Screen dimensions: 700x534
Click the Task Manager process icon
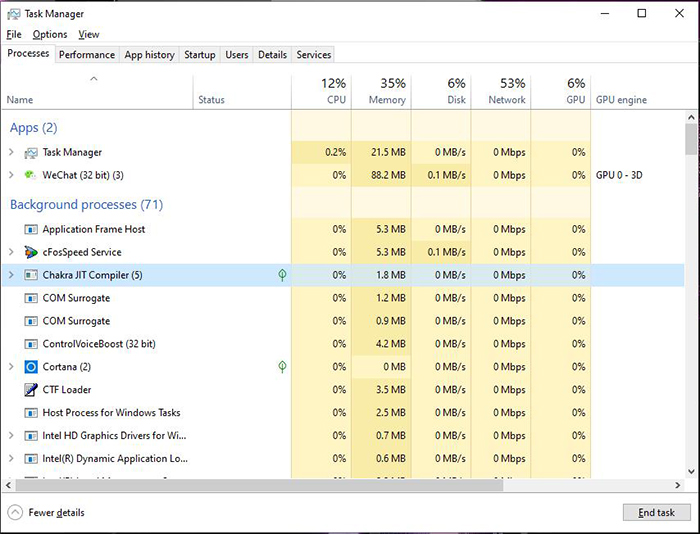tap(31, 152)
